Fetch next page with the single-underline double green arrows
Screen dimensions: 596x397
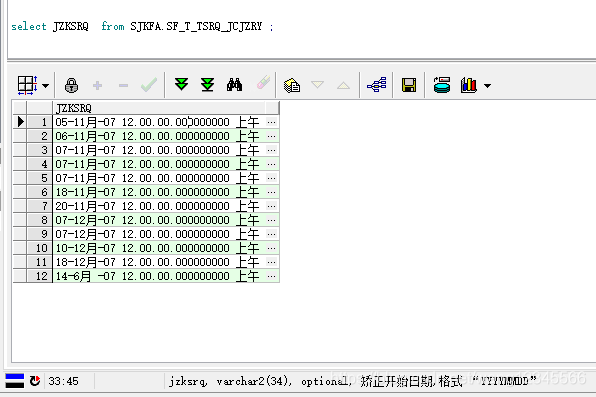[x=181, y=84]
